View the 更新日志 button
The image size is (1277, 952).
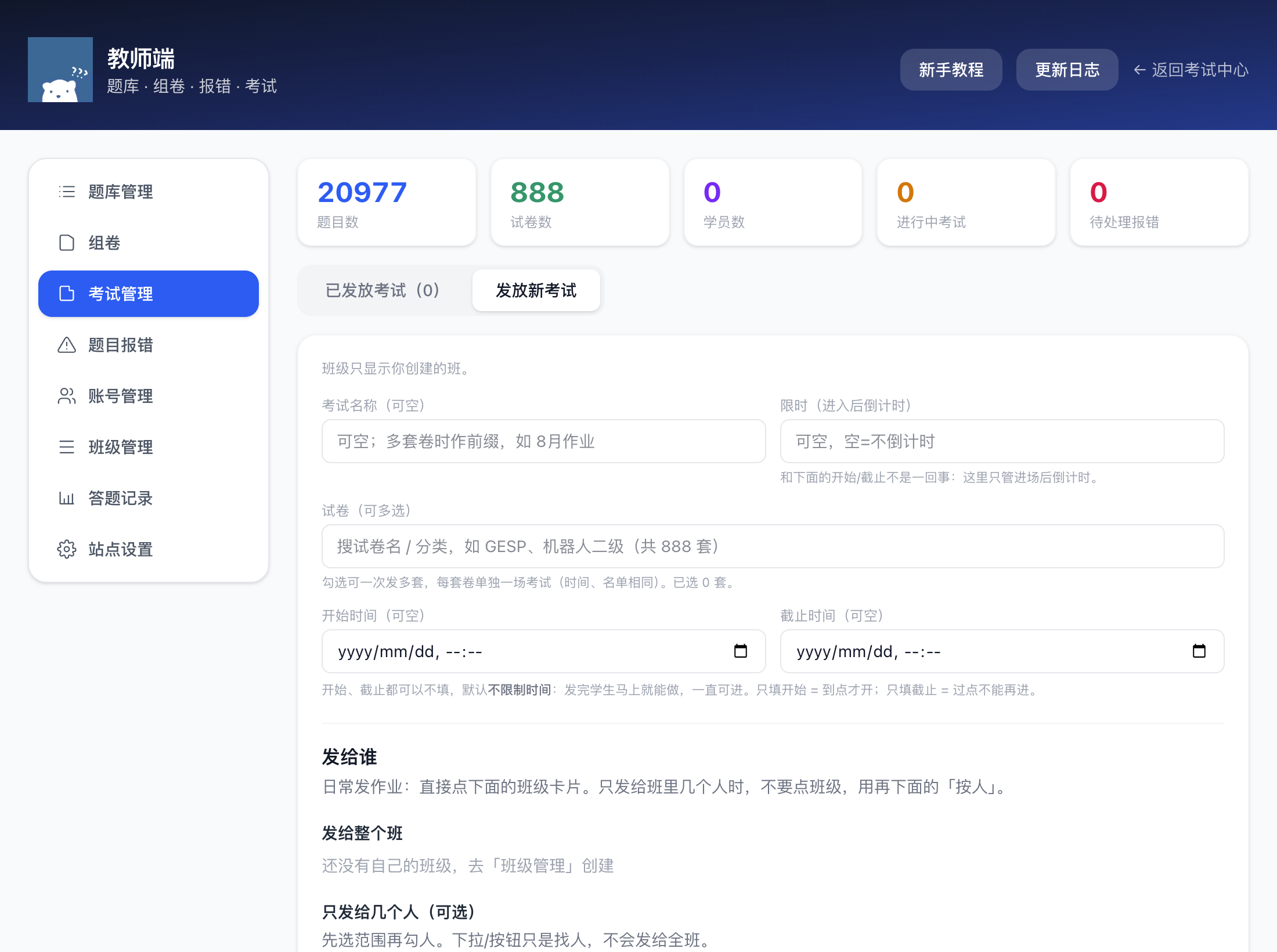1067,70
